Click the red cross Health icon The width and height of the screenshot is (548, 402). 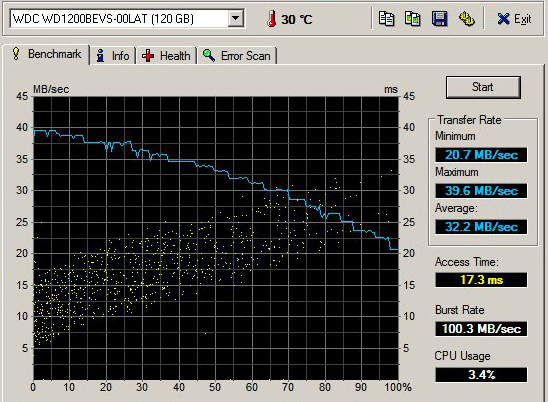[148, 56]
